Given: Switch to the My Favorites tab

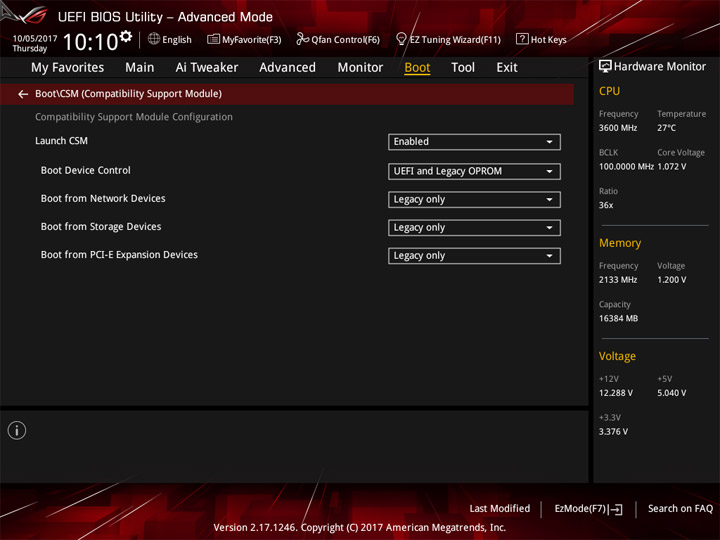Looking at the screenshot, I should click(x=68, y=68).
